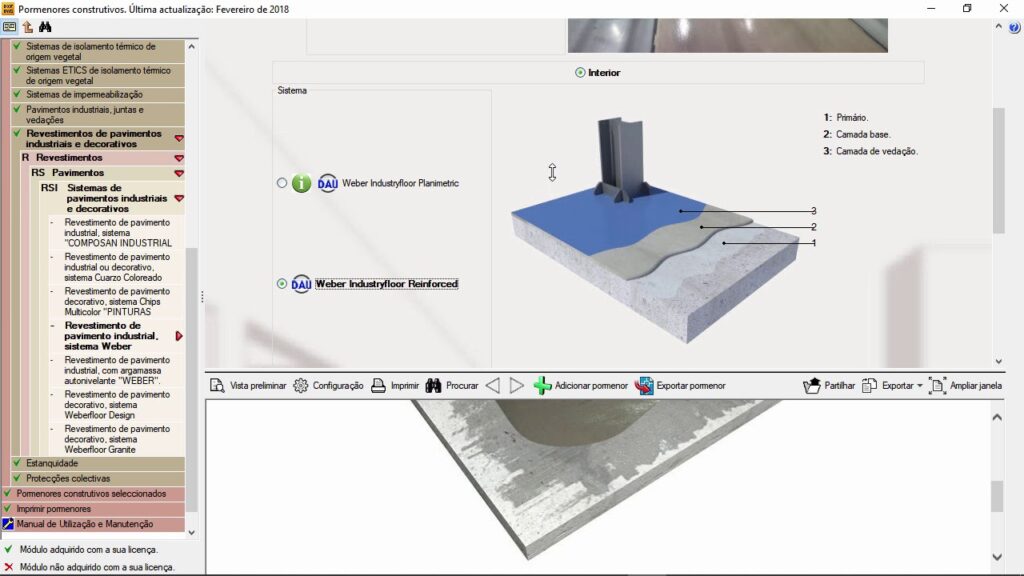Image resolution: width=1024 pixels, height=576 pixels.
Task: Open Manual de Utilização e Manutenção
Action: point(85,524)
